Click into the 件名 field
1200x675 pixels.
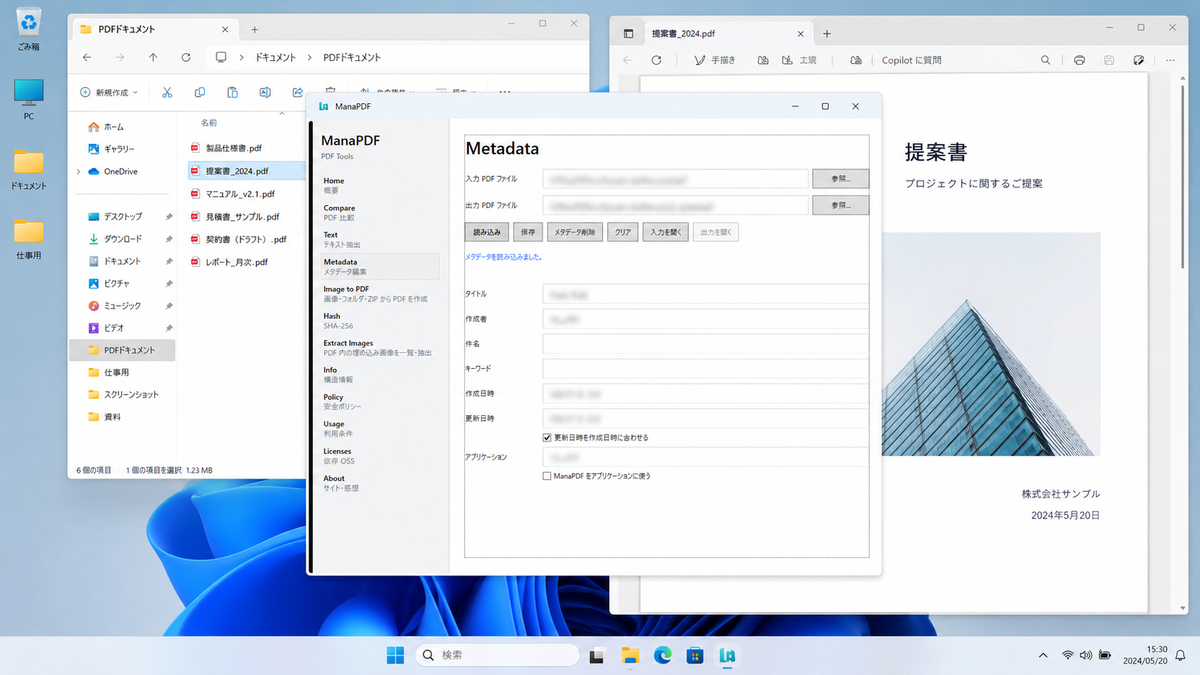pyautogui.click(x=705, y=344)
